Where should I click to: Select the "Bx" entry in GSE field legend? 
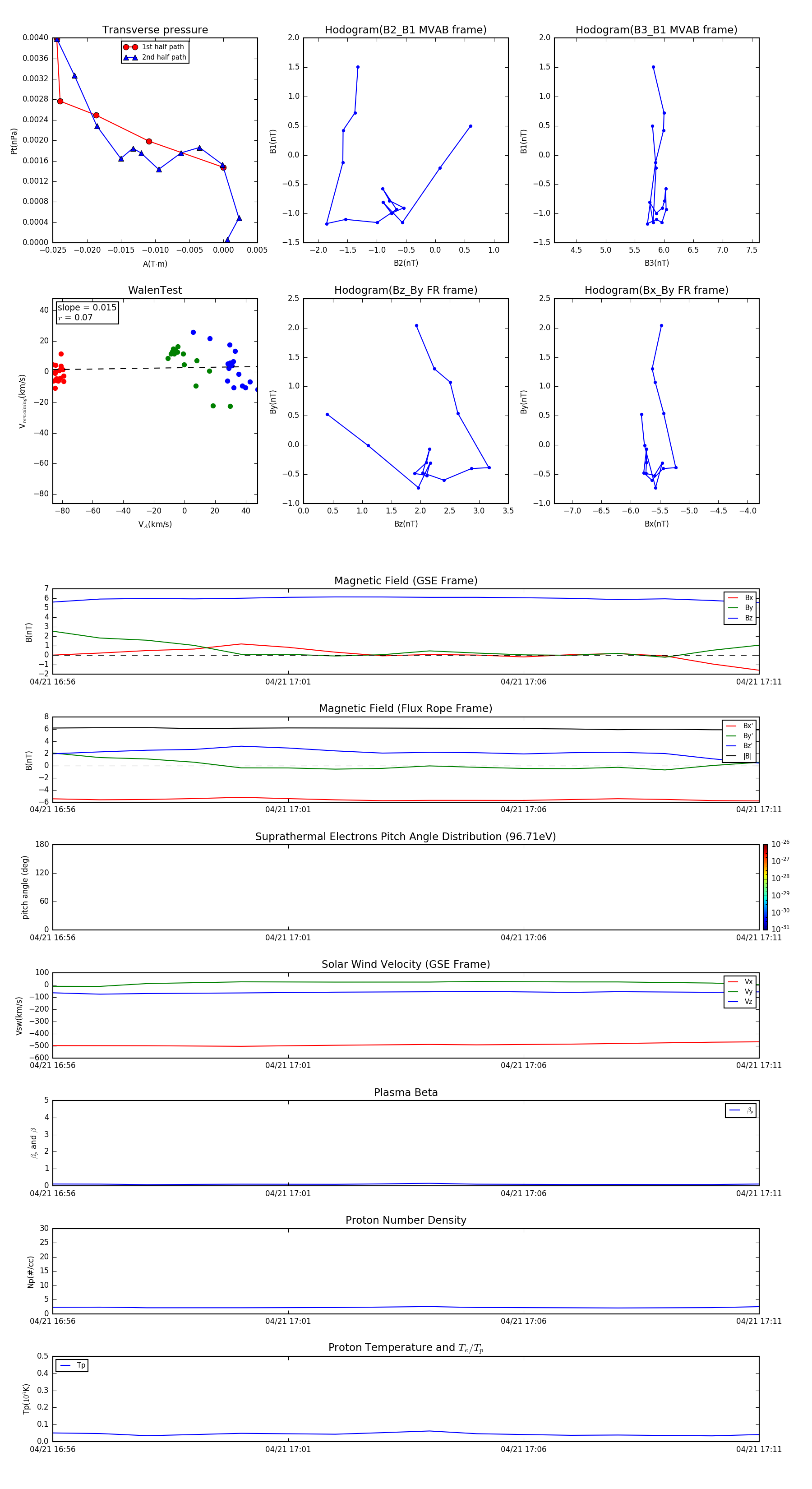[x=740, y=598]
